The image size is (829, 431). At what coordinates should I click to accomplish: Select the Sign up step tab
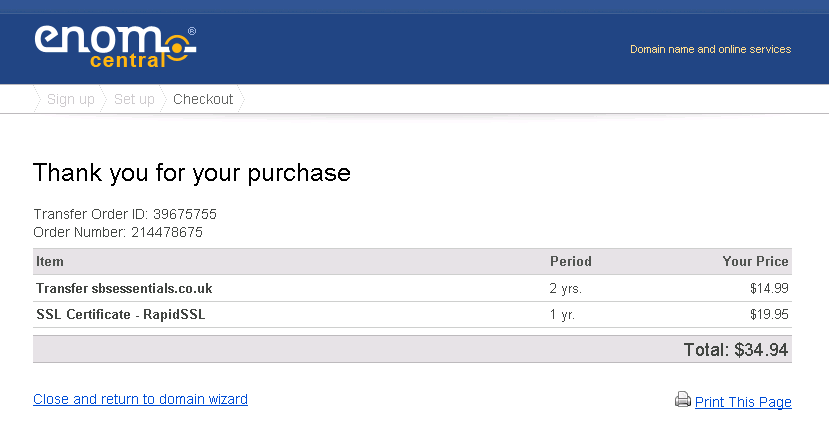[70, 99]
